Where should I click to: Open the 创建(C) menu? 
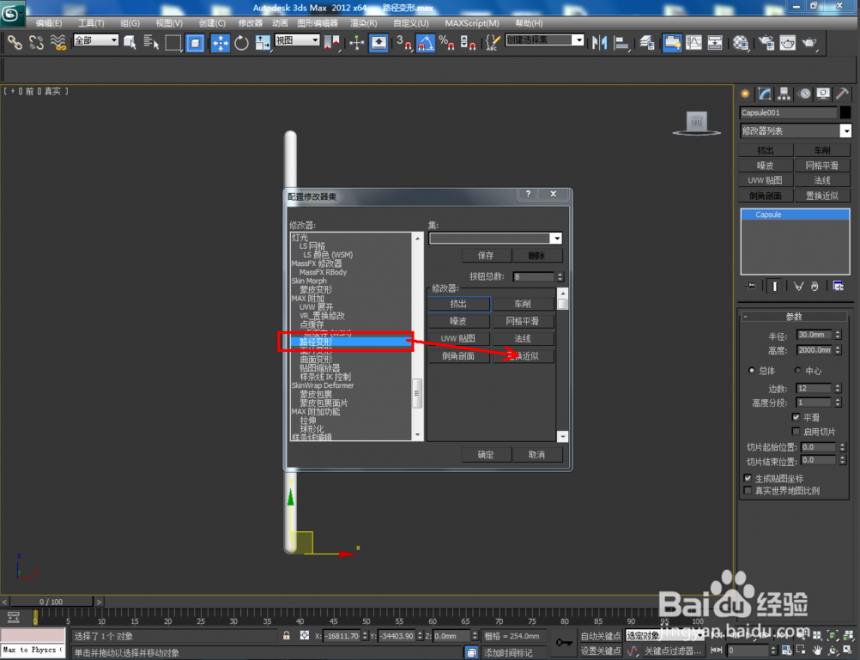coord(212,23)
